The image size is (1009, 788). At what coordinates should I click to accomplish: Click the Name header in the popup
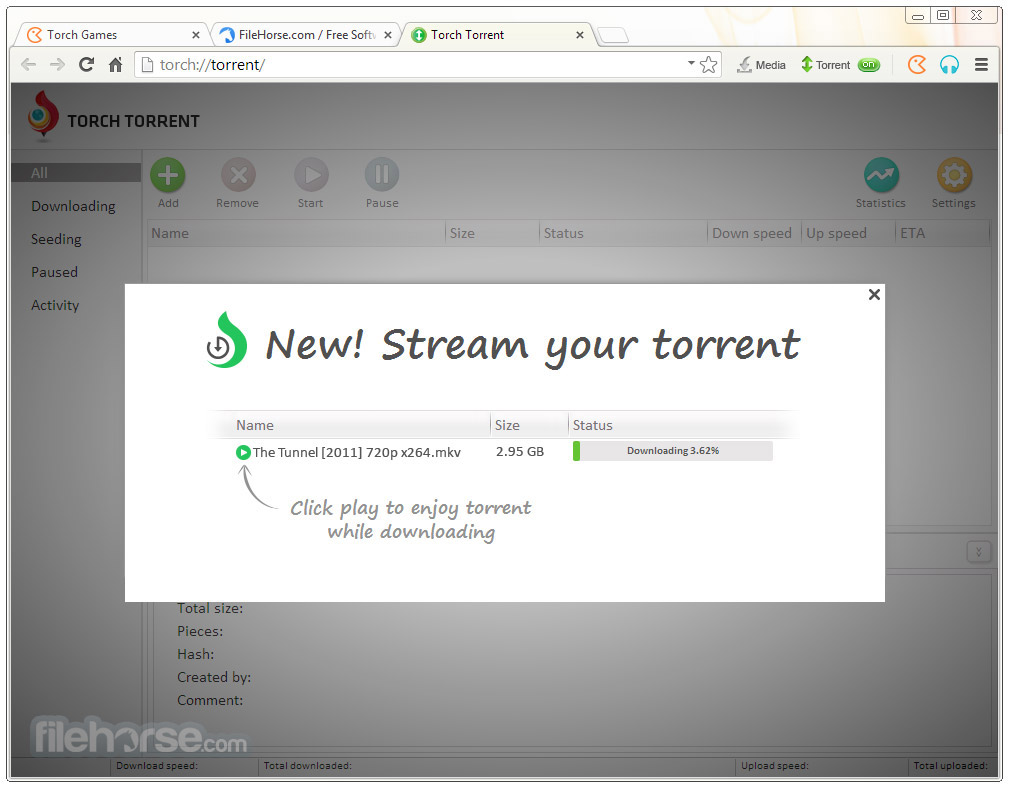pos(255,425)
